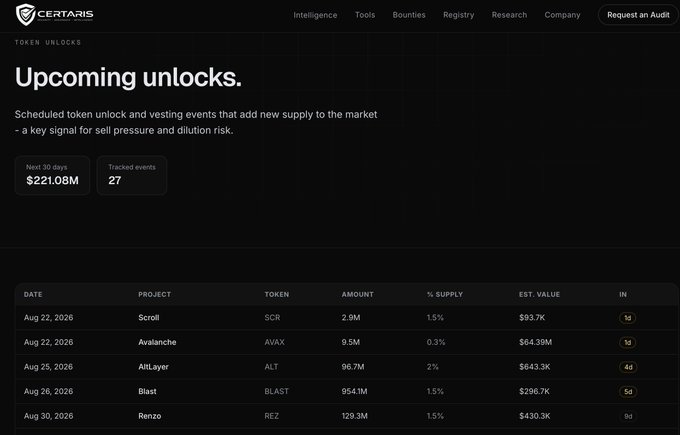Click the $93.7K estimated value
680x435 pixels.
[x=532, y=317]
